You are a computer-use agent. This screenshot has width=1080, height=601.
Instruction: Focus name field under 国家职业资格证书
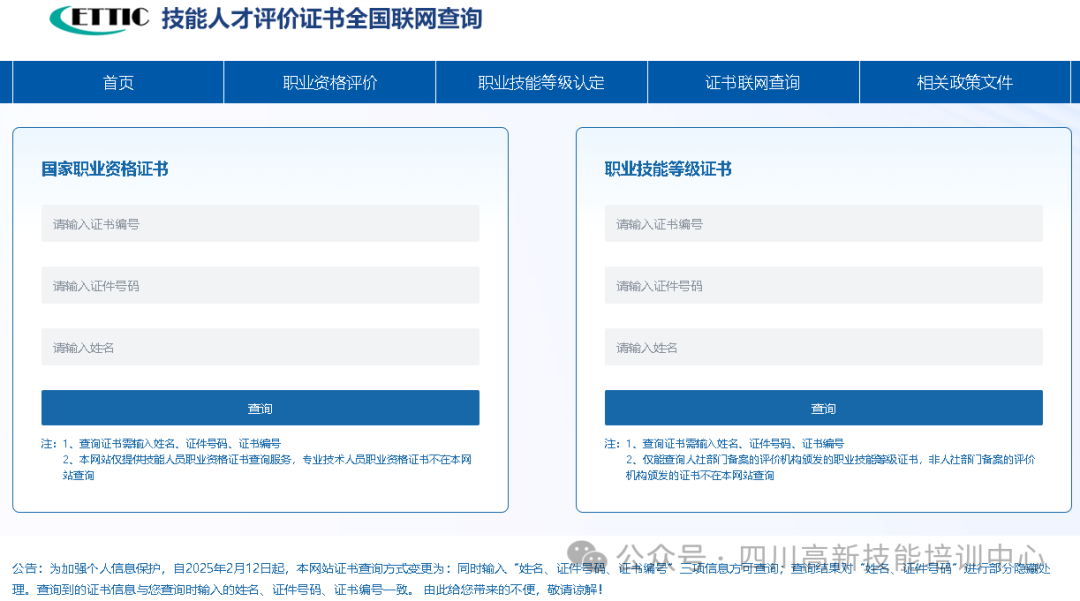pos(260,348)
